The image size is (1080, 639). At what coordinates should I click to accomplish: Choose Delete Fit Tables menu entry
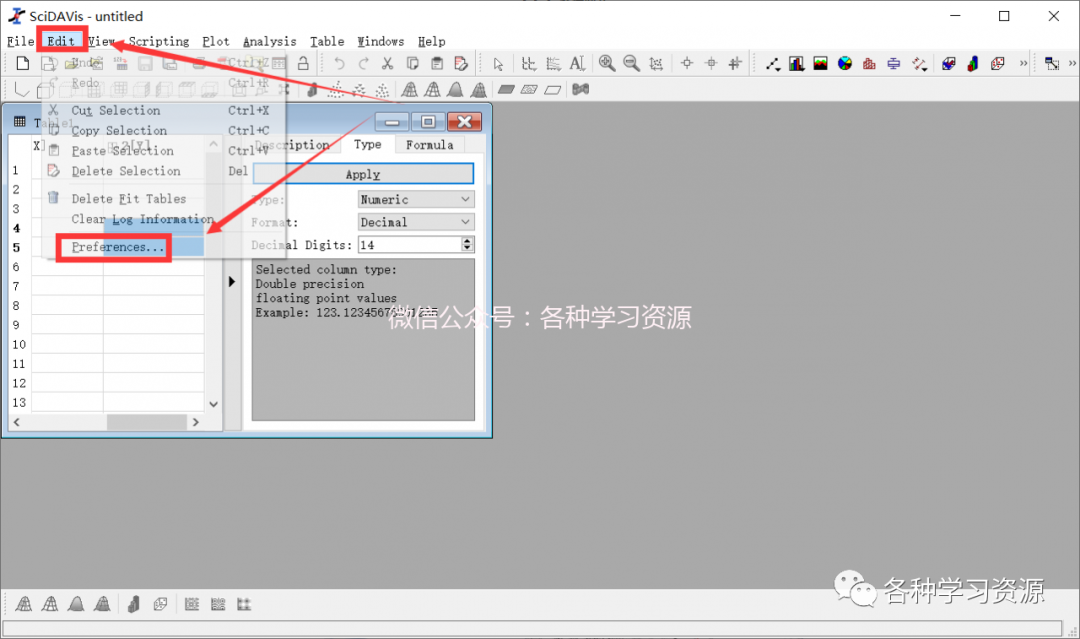129,199
